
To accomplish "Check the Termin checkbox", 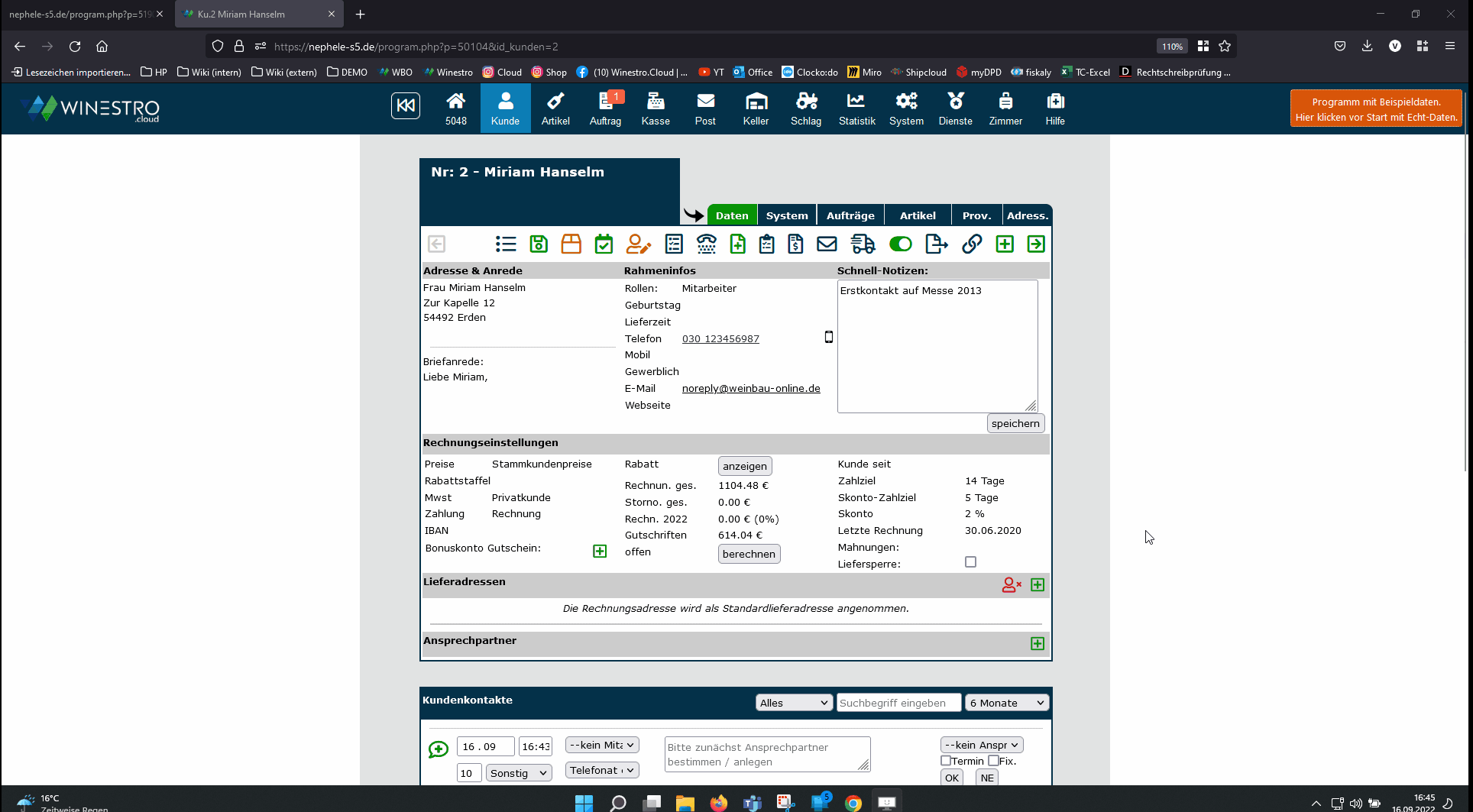I will click(x=946, y=761).
